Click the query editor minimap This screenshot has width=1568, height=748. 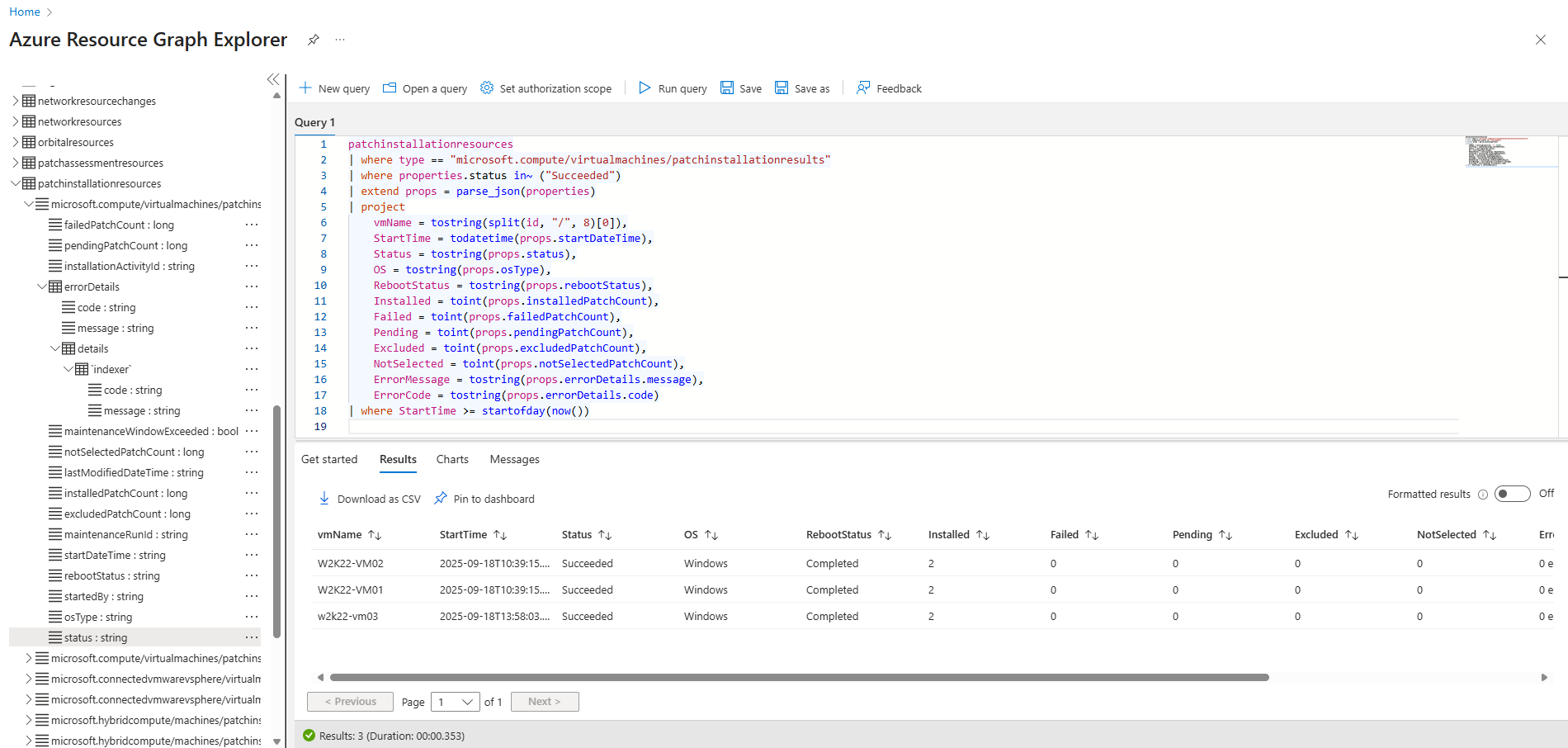1511,152
